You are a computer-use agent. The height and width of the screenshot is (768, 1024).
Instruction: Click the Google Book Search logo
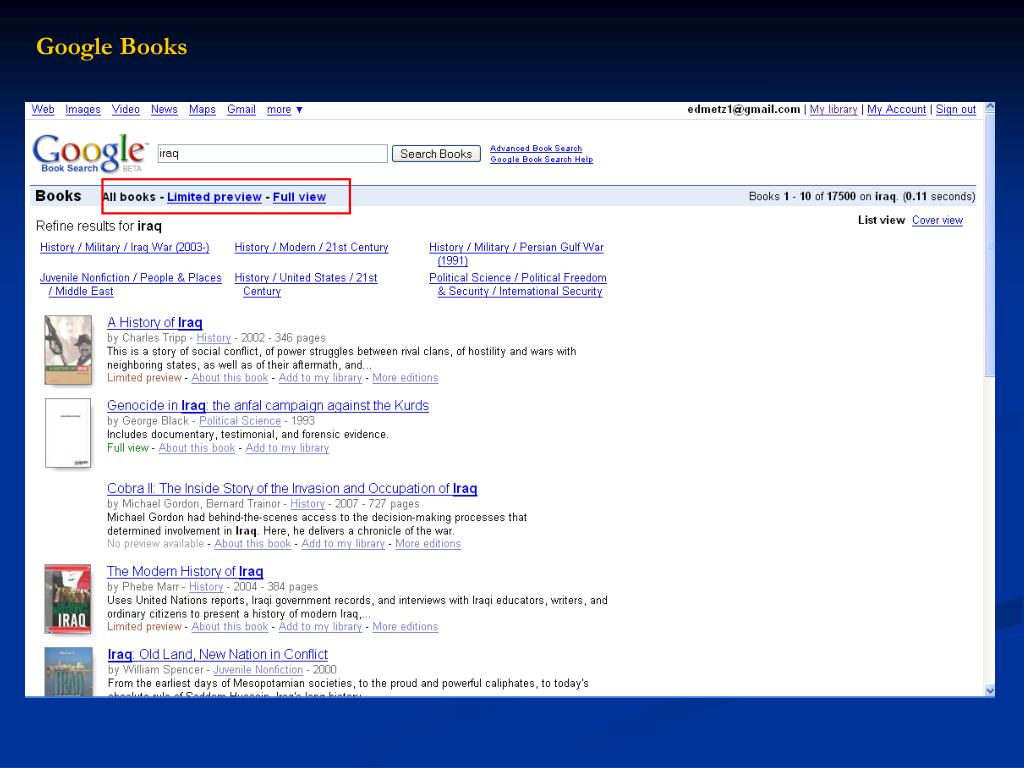click(89, 153)
